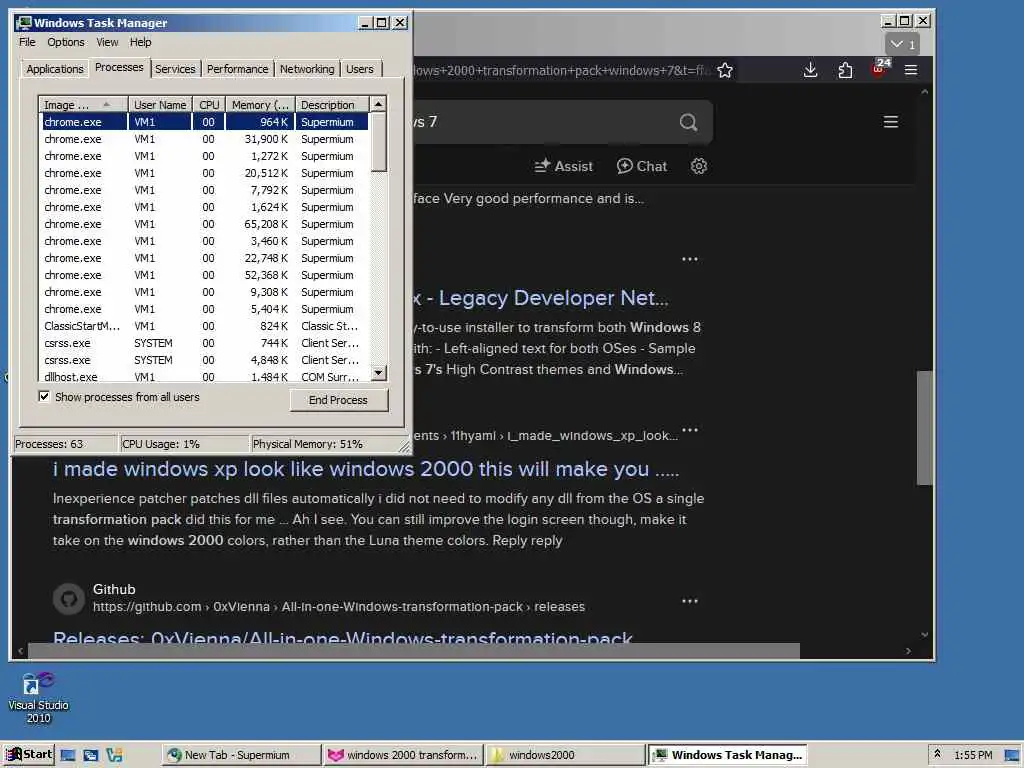Open options dots for Legacy Developer Net result
Screen dimensions: 1024x768
(690, 259)
